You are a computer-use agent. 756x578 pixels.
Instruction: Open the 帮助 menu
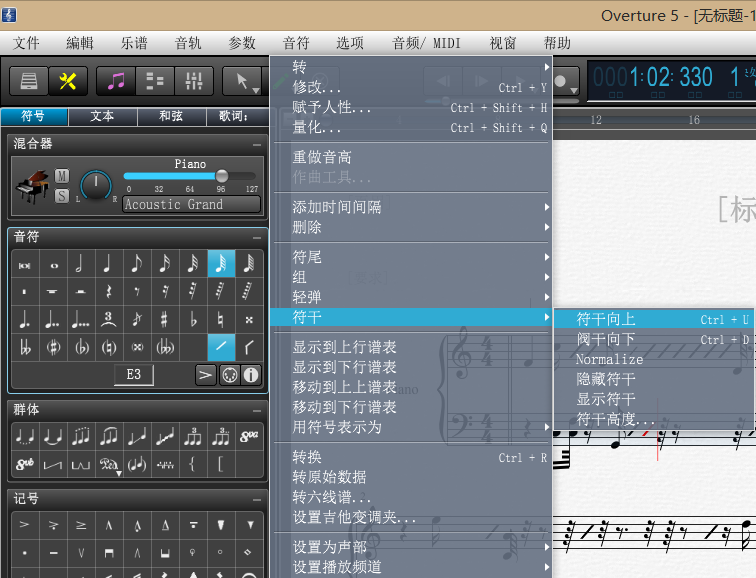click(557, 43)
